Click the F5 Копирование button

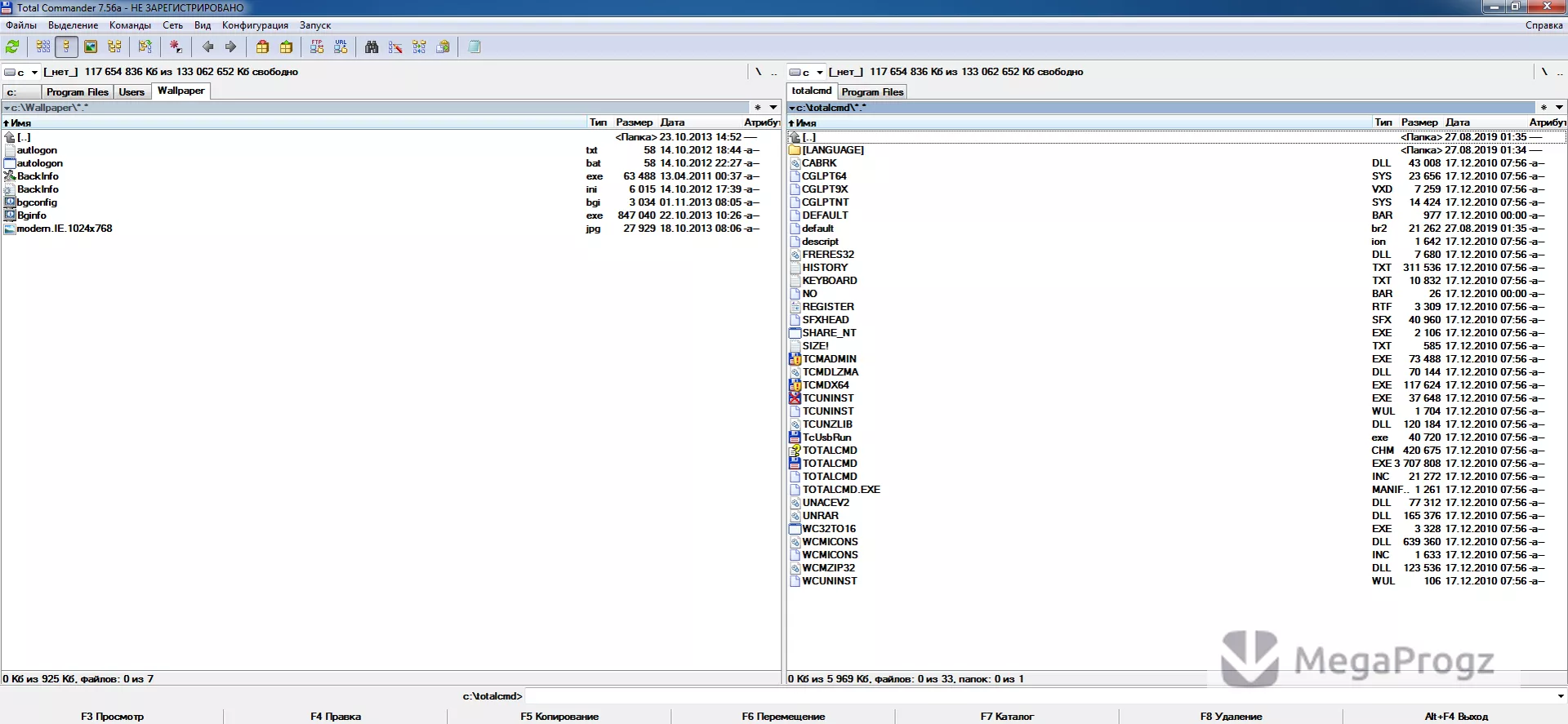pos(559,717)
